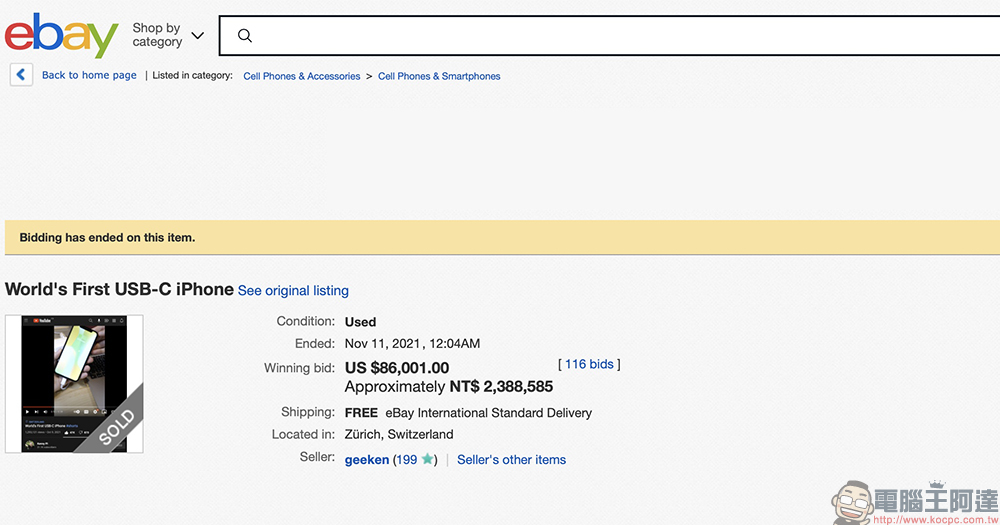Viewport: 1000px width, 525px height.
Task: Open seller geeken's profile link
Action: [366, 460]
